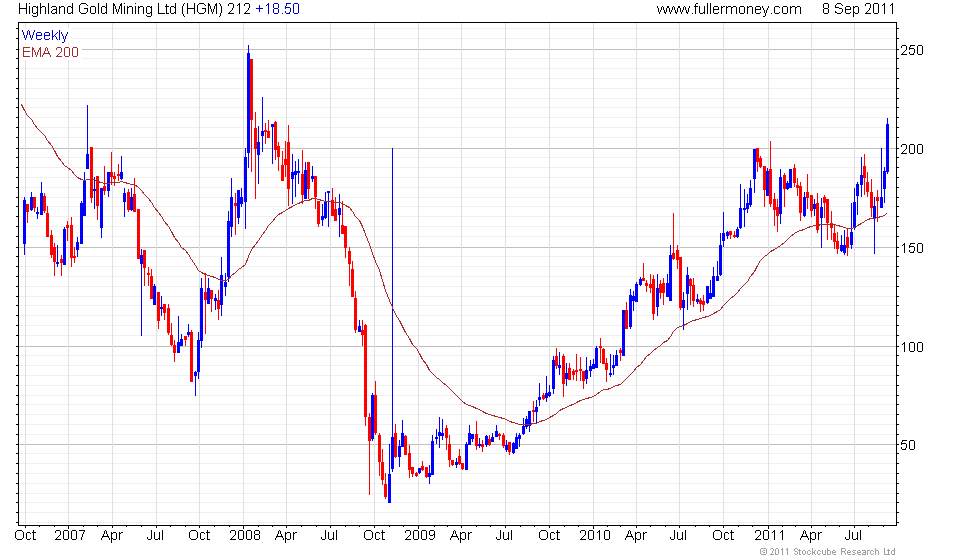
Task: Select the 'Weekly' legend label
Action: pos(44,36)
